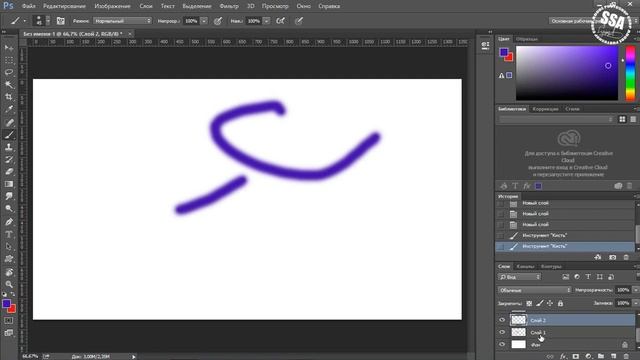Toggle lock position
The image size is (640, 360).
550,303
